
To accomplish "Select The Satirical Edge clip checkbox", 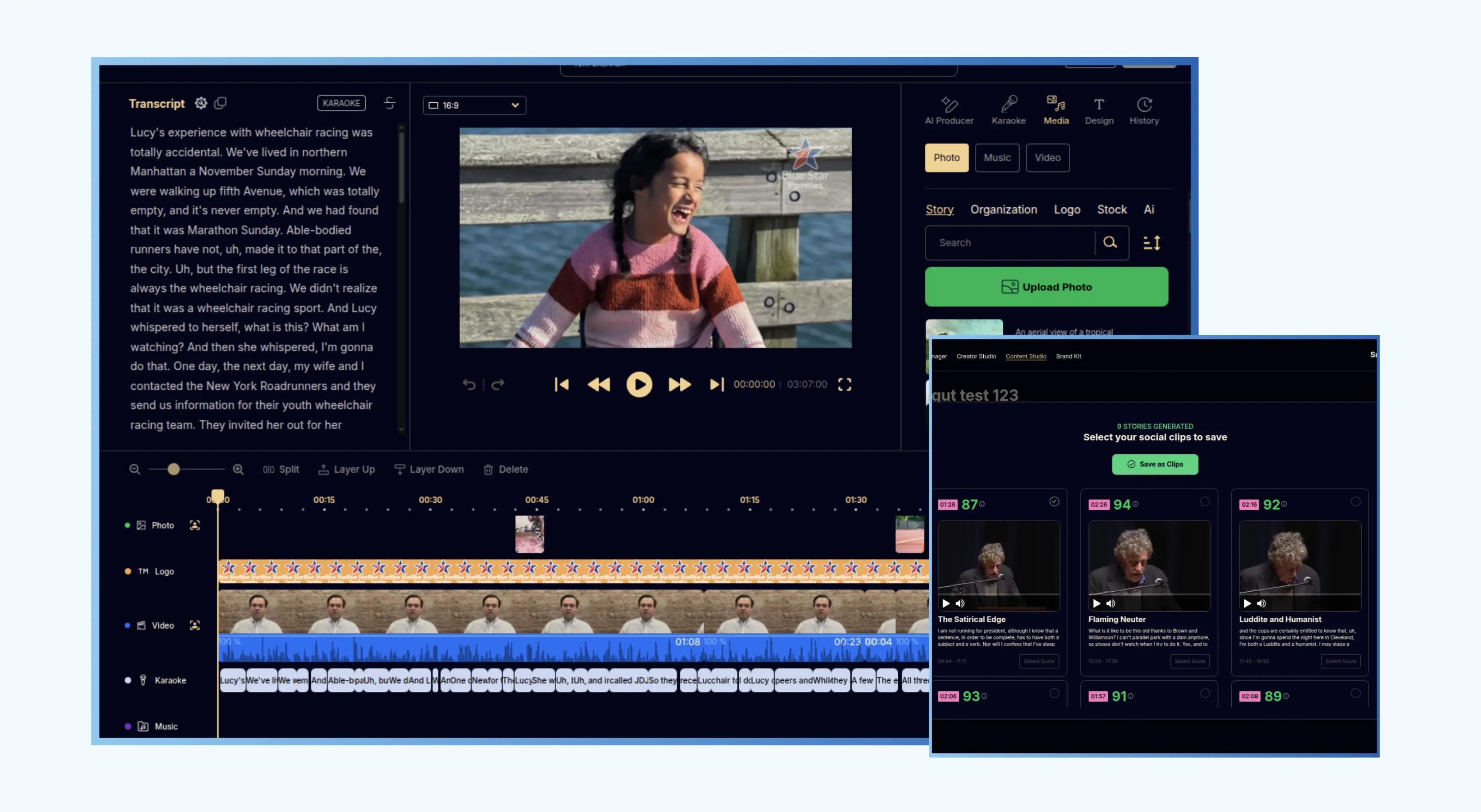I will tap(1054, 501).
